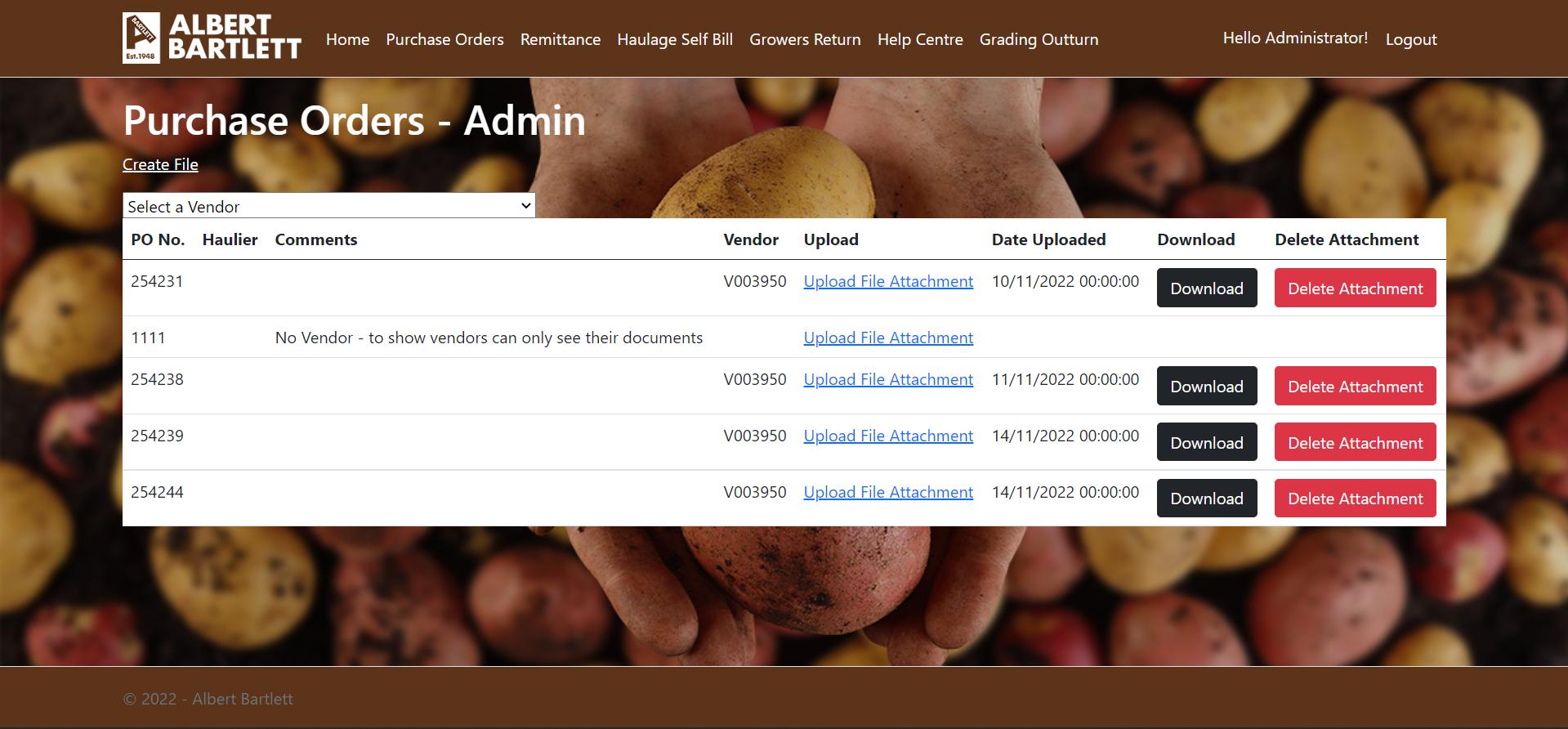Click the PO No. column header
Screen dimensions: 1568x729
(158, 239)
